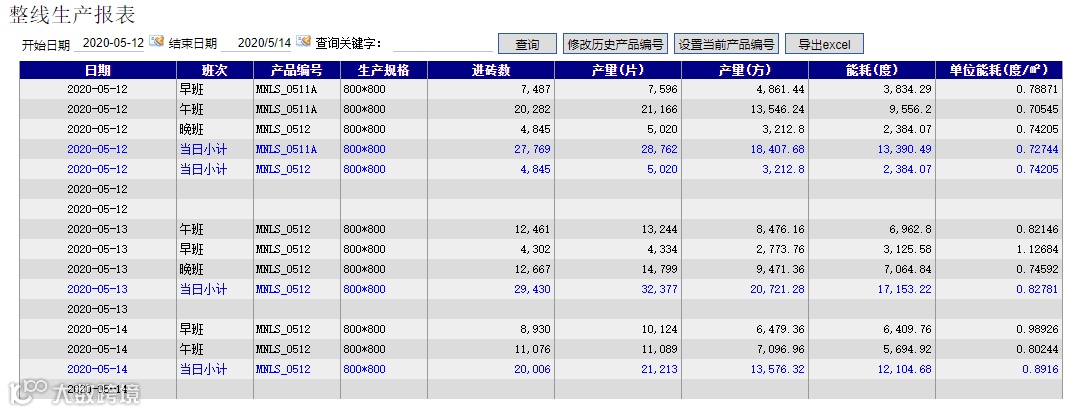Click the 查询关键字 keyword input box
1077x413 pixels.
(443, 44)
